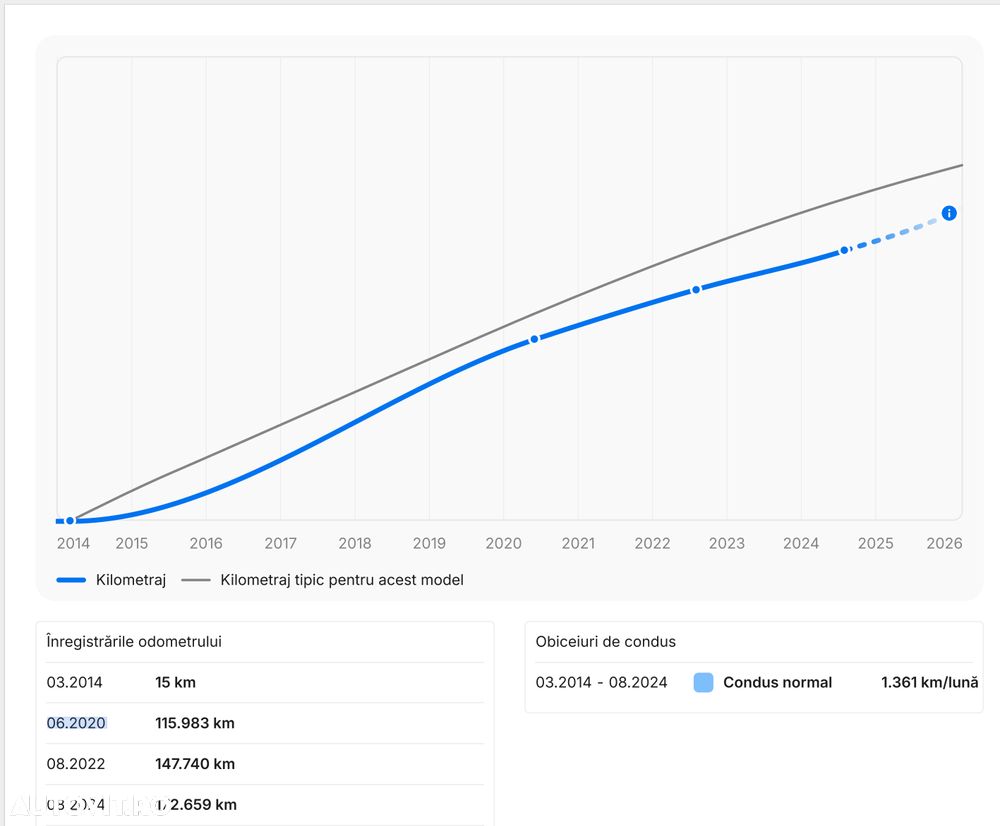The height and width of the screenshot is (826, 1000).
Task: Select the Condus normal label
Action: (777, 683)
